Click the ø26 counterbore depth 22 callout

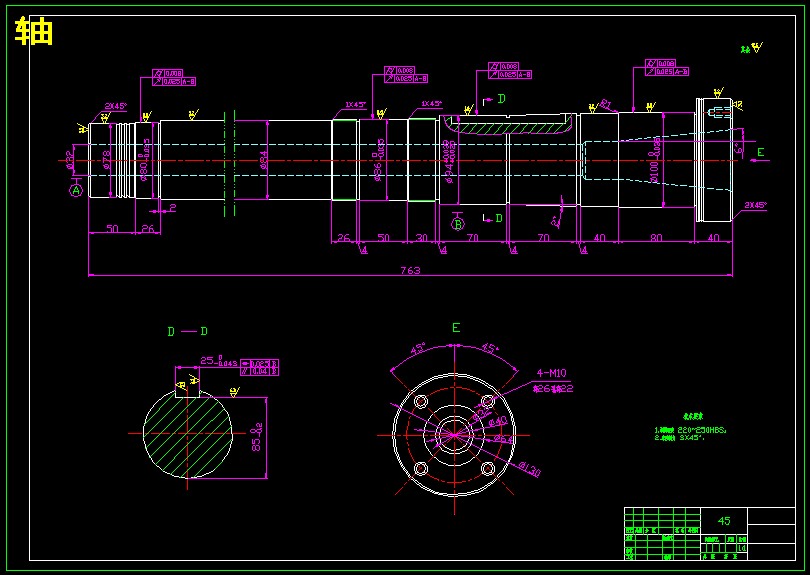(x=553, y=388)
